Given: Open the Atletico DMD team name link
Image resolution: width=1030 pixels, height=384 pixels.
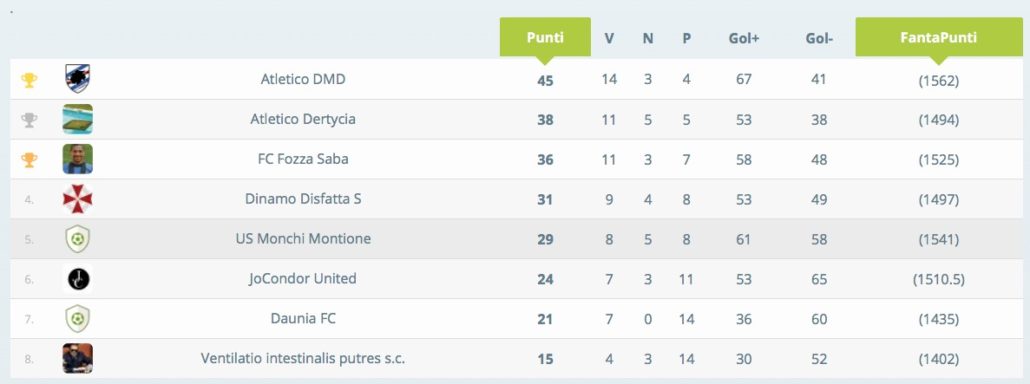Looking at the screenshot, I should point(303,79).
